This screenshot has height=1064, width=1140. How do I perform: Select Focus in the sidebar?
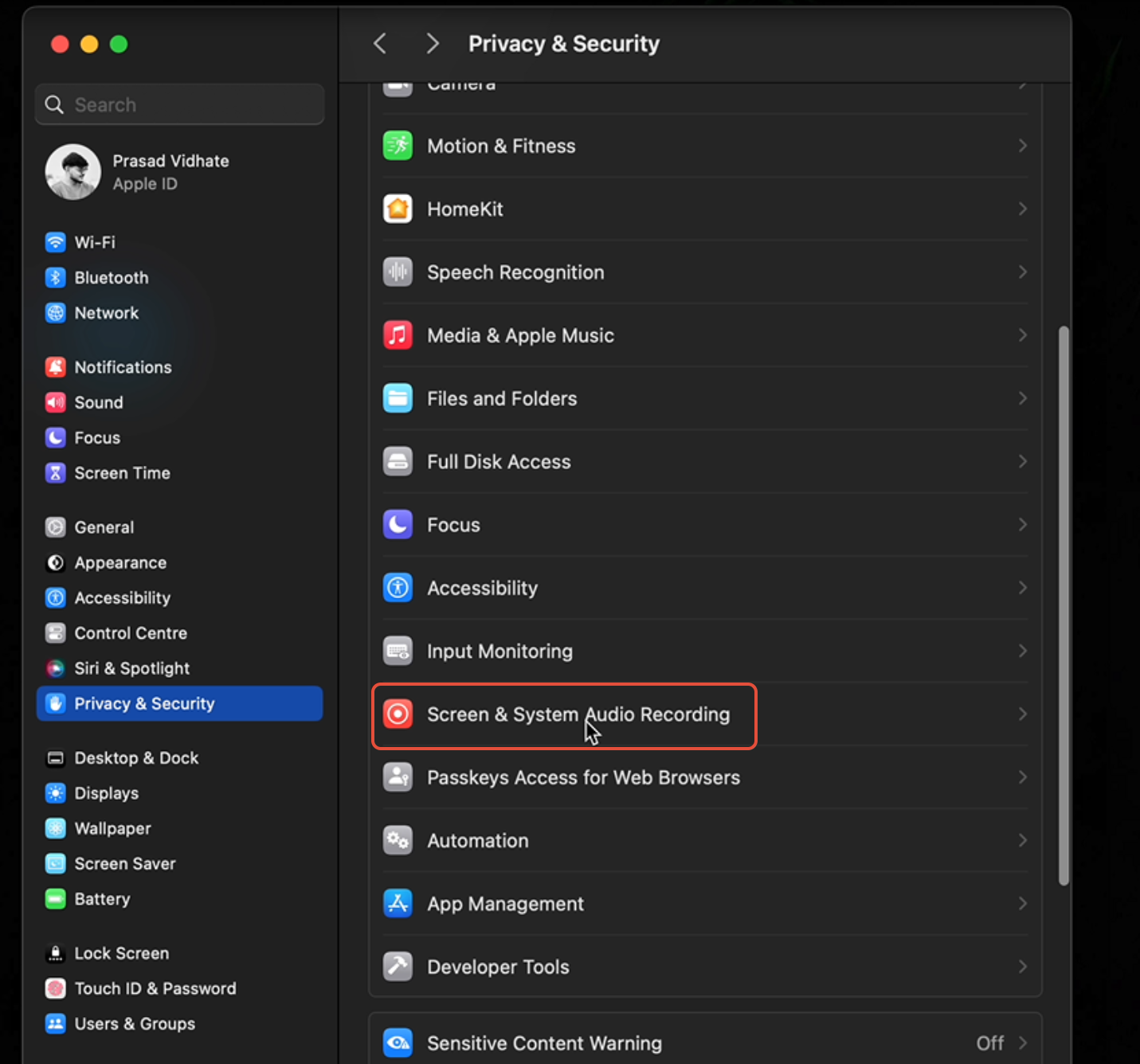click(x=179, y=438)
